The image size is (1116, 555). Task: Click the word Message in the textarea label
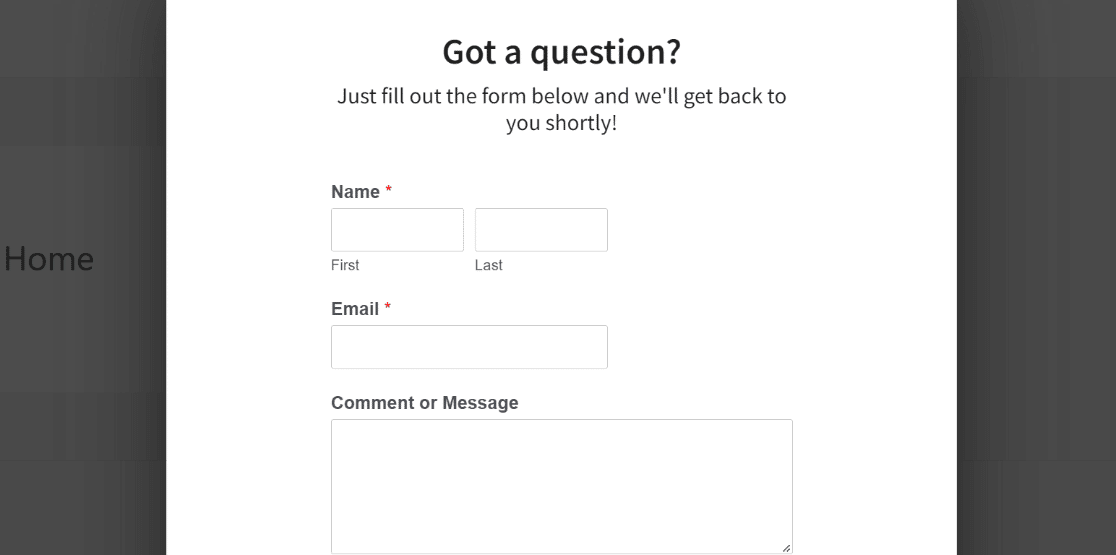(480, 403)
